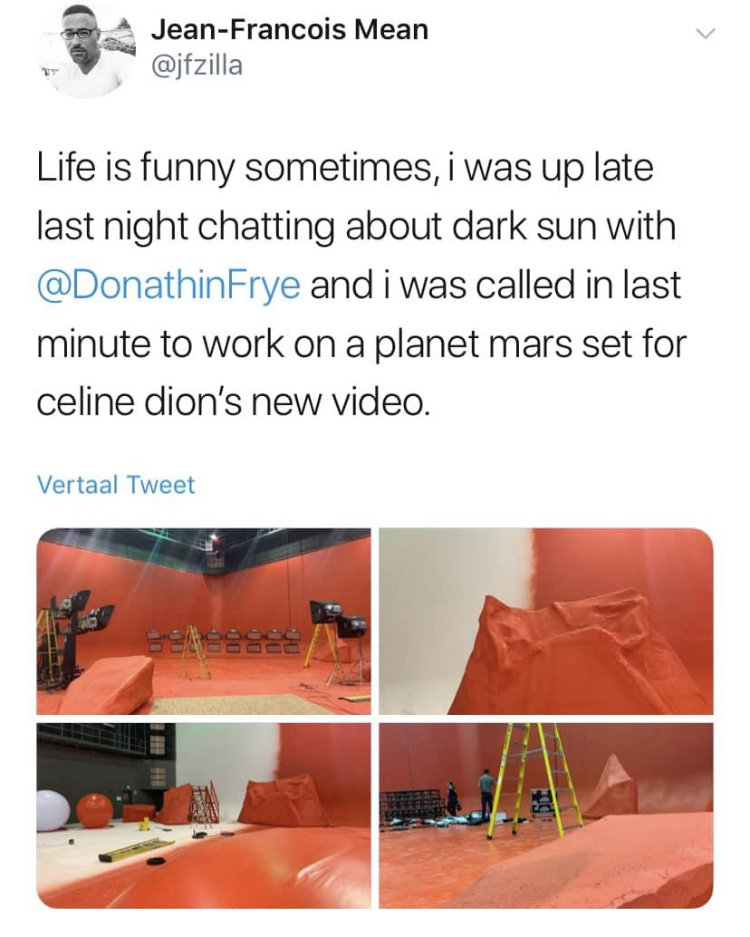Image resolution: width=750 pixels, height=937 pixels.
Task: Select the Vertaal Tweet translate link
Action: 116,484
